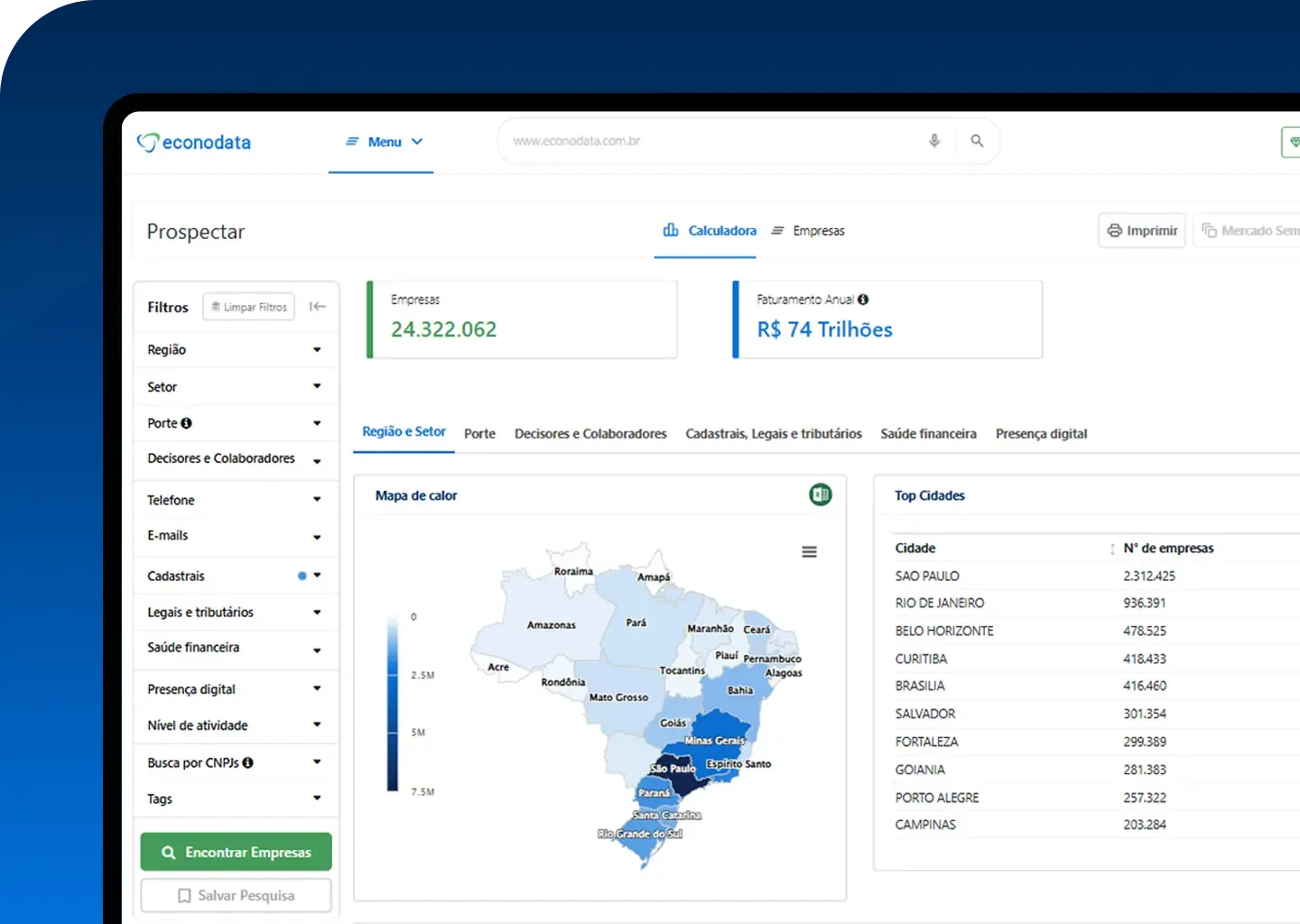The height and width of the screenshot is (924, 1300).
Task: Click the heat map color scale legend
Action: point(394,704)
